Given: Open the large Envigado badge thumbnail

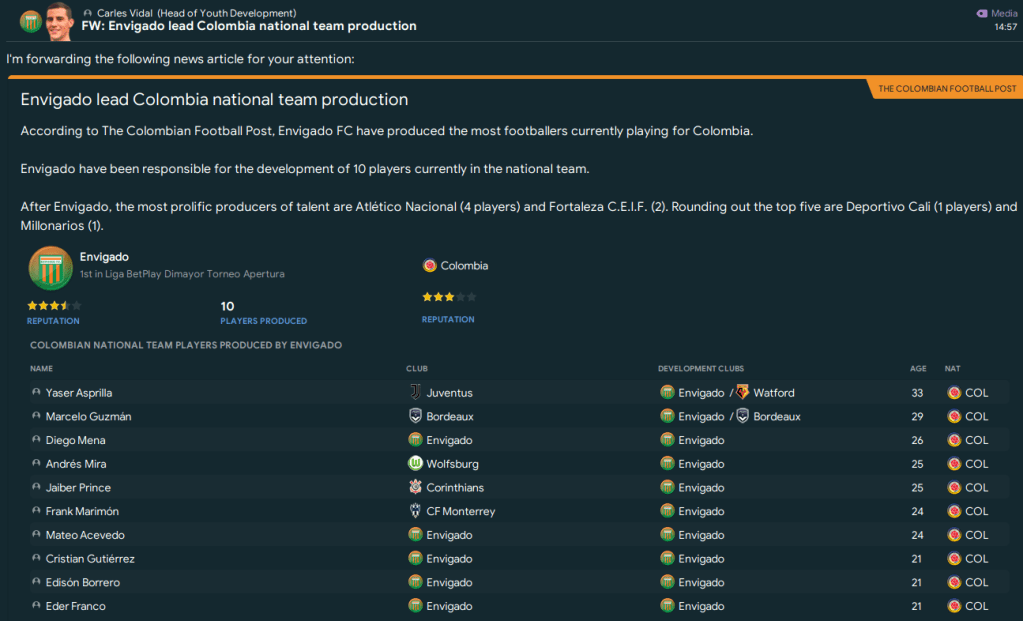Looking at the screenshot, I should [50, 268].
